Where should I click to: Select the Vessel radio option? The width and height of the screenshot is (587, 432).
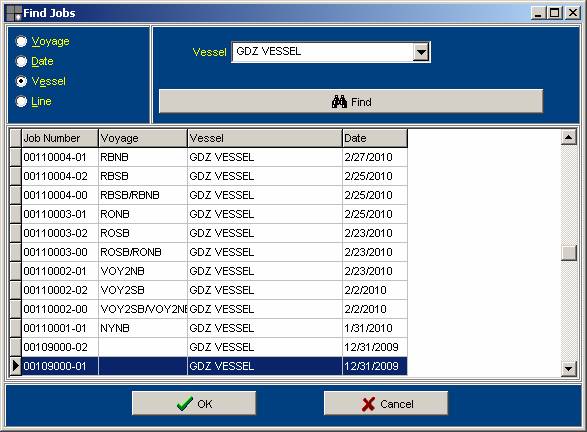click(21, 81)
